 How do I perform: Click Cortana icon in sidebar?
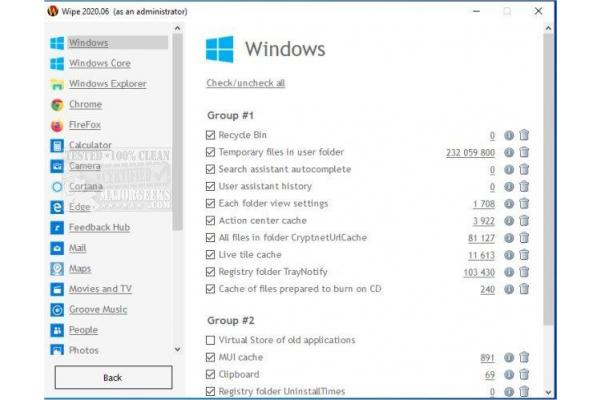(x=57, y=187)
